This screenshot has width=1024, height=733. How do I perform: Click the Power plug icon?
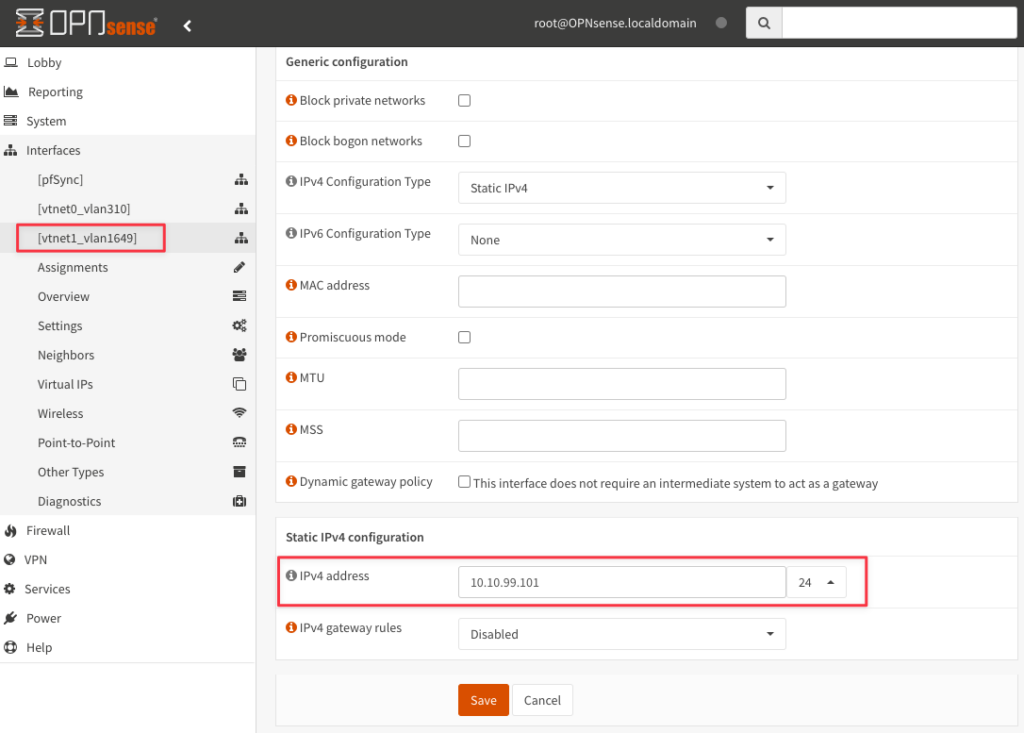point(10,618)
